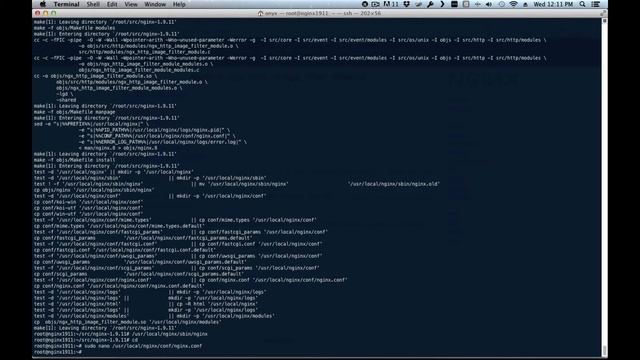Click the 'sed -e' PREFIX substitution line
The height and width of the screenshot is (360, 640).
click(x=91, y=124)
